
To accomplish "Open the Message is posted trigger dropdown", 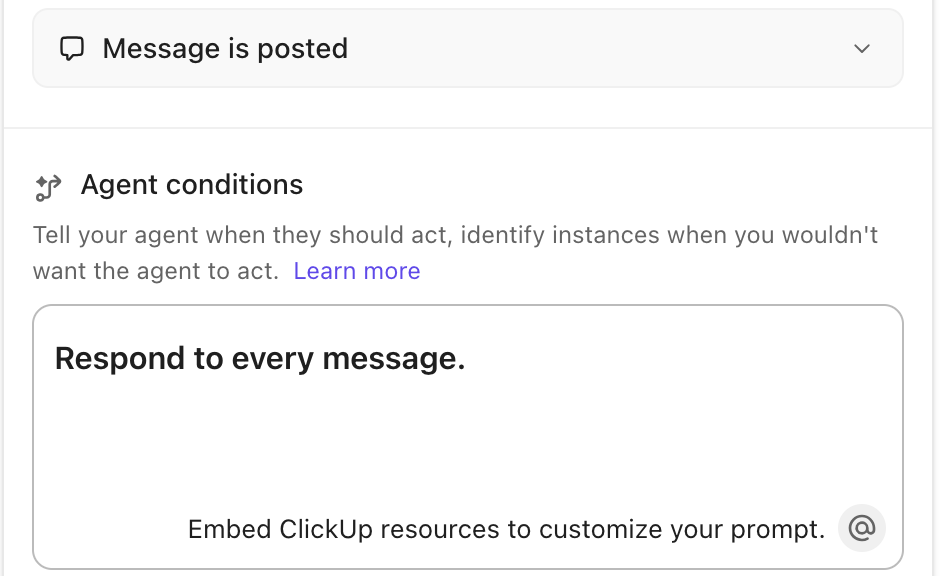I will (x=467, y=49).
